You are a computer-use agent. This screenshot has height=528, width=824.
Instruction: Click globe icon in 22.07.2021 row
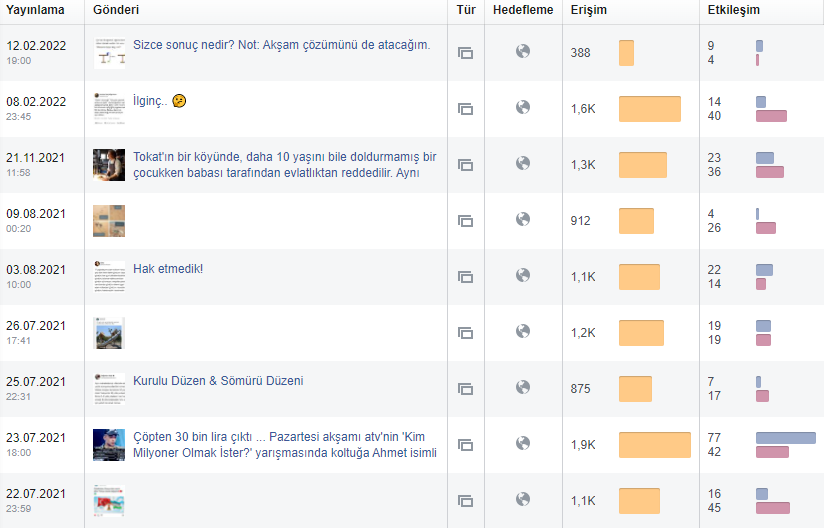[x=523, y=499]
